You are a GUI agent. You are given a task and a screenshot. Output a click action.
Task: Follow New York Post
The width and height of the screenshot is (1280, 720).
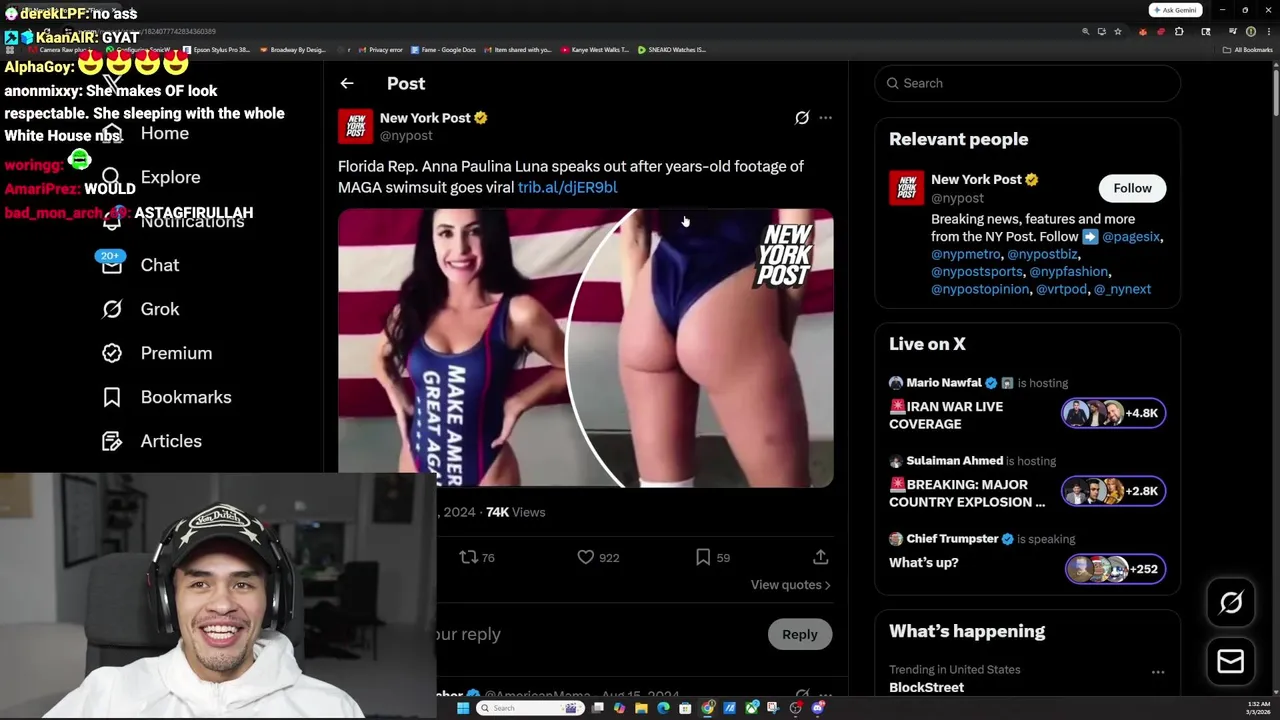coord(1132,188)
